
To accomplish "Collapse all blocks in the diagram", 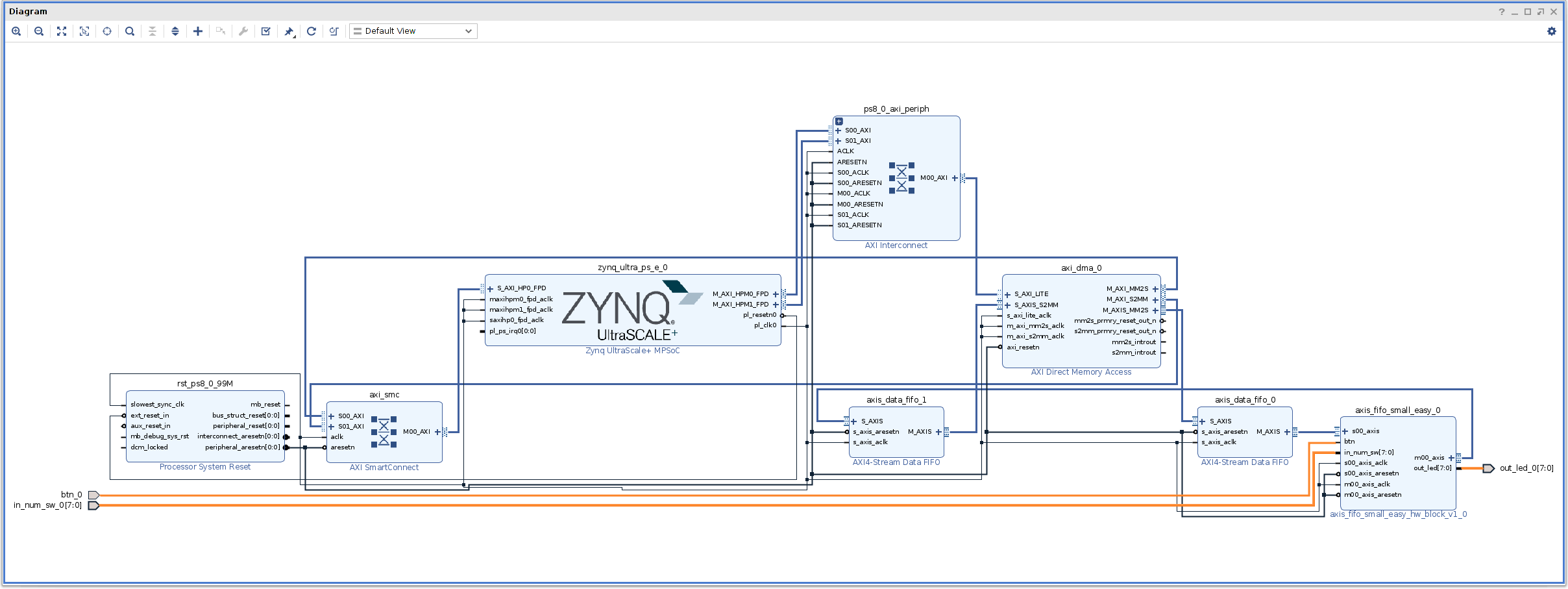I will (153, 31).
